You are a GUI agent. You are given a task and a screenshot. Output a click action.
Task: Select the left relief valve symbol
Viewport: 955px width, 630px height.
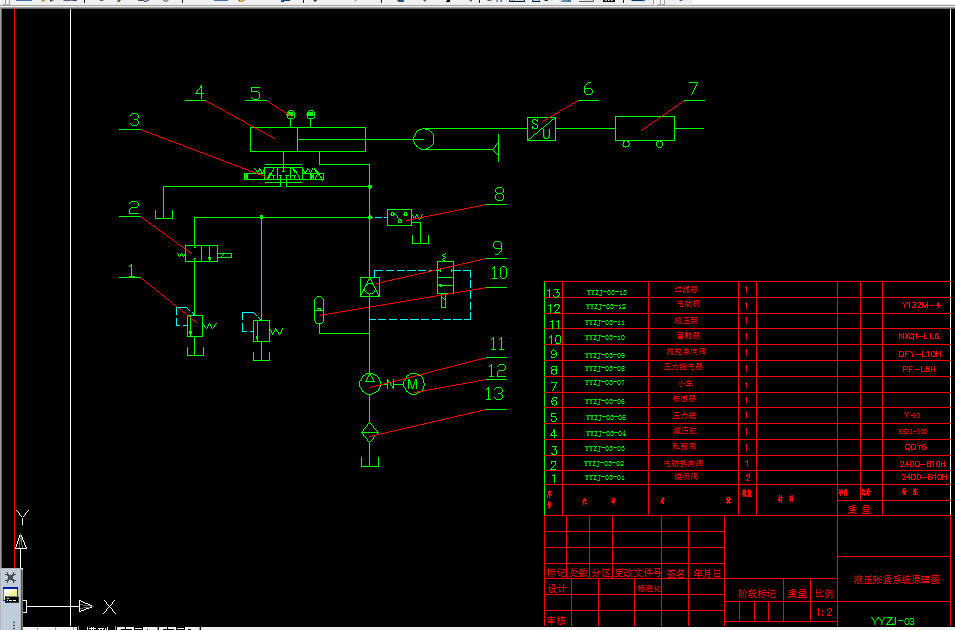(x=195, y=325)
